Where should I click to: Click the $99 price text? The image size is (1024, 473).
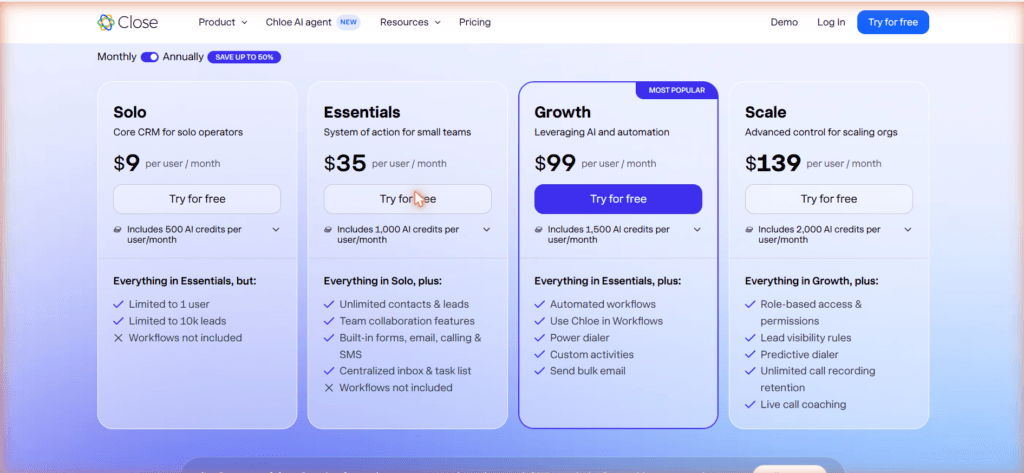click(x=554, y=163)
